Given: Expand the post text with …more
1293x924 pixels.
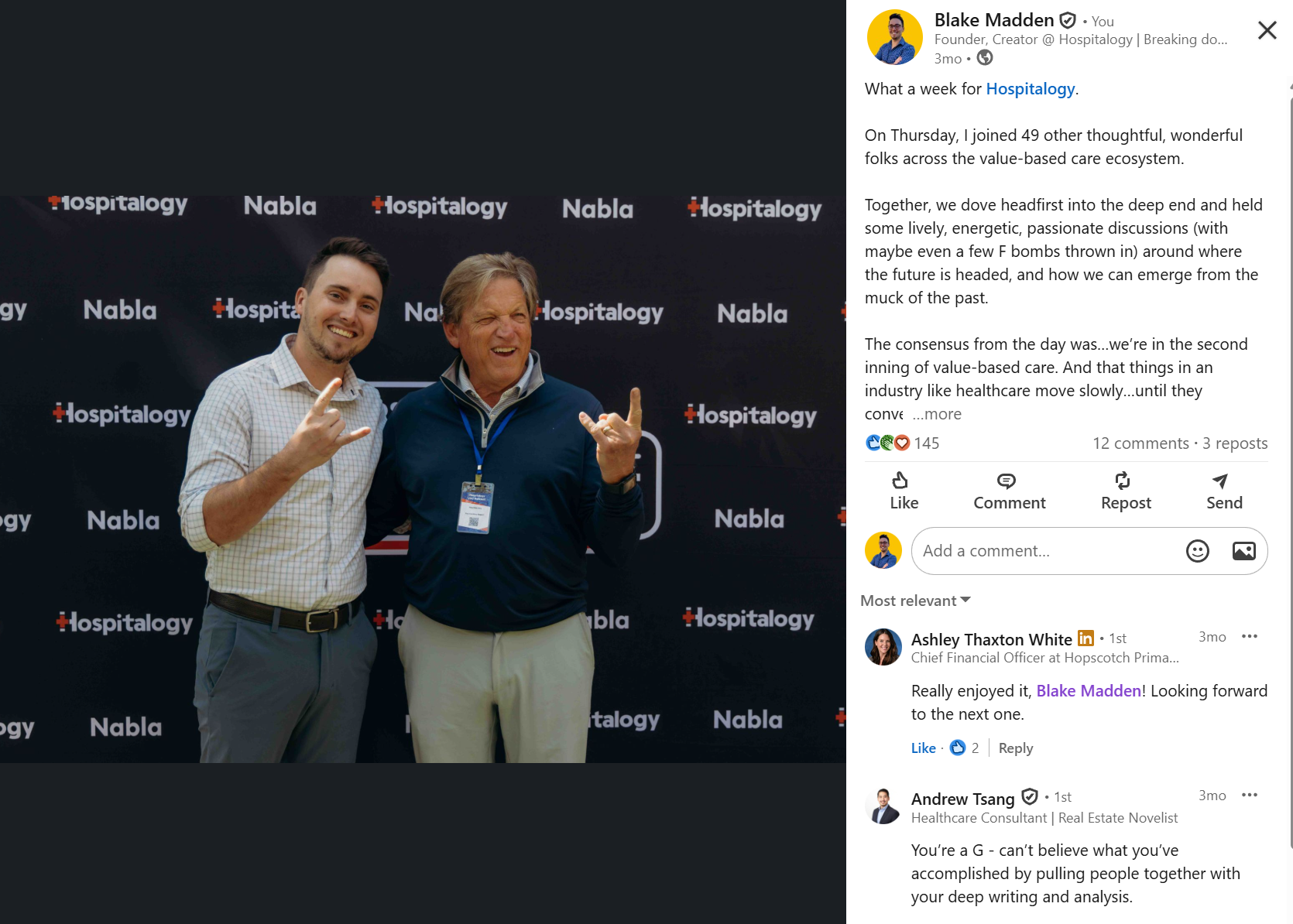Looking at the screenshot, I should (x=937, y=414).
